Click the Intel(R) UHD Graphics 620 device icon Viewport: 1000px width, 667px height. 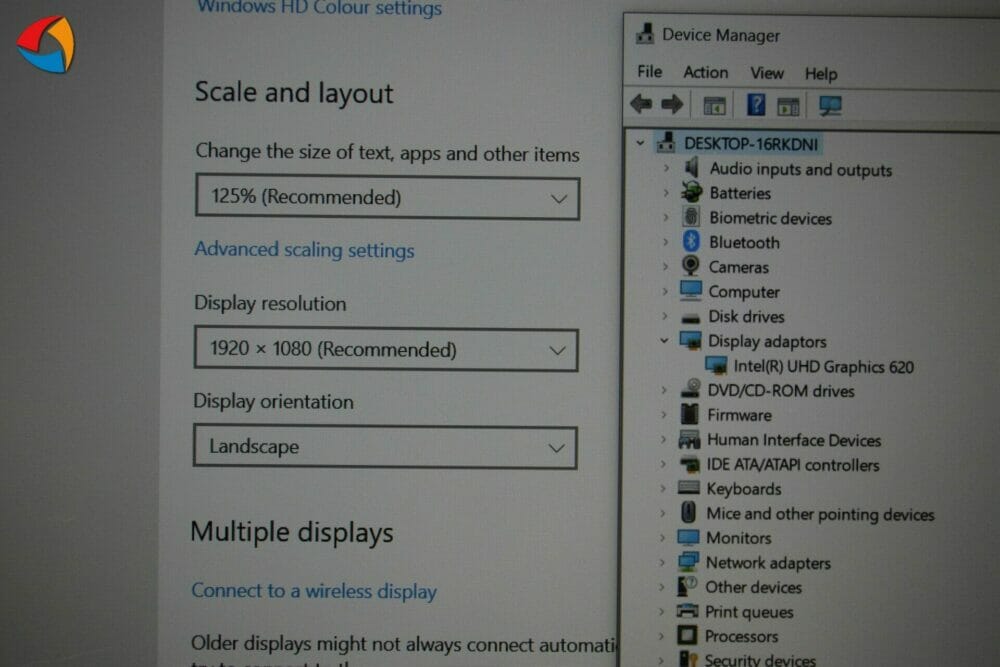[x=716, y=365]
